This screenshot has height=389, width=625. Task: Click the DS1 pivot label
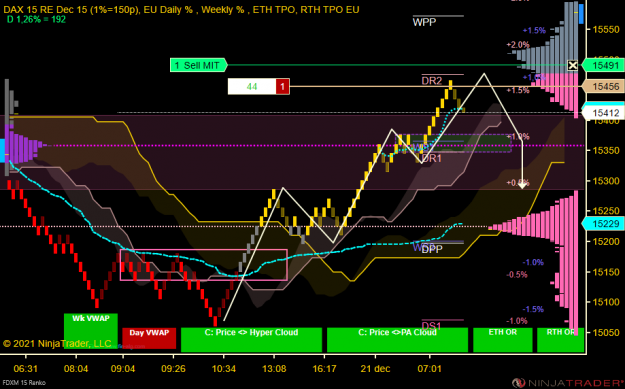432,326
